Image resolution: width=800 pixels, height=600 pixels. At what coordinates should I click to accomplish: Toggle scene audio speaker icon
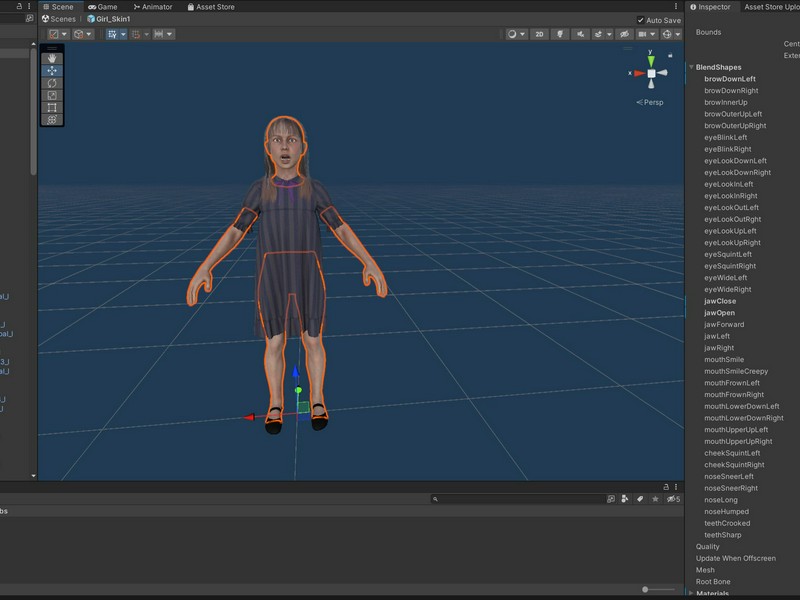(x=580, y=34)
